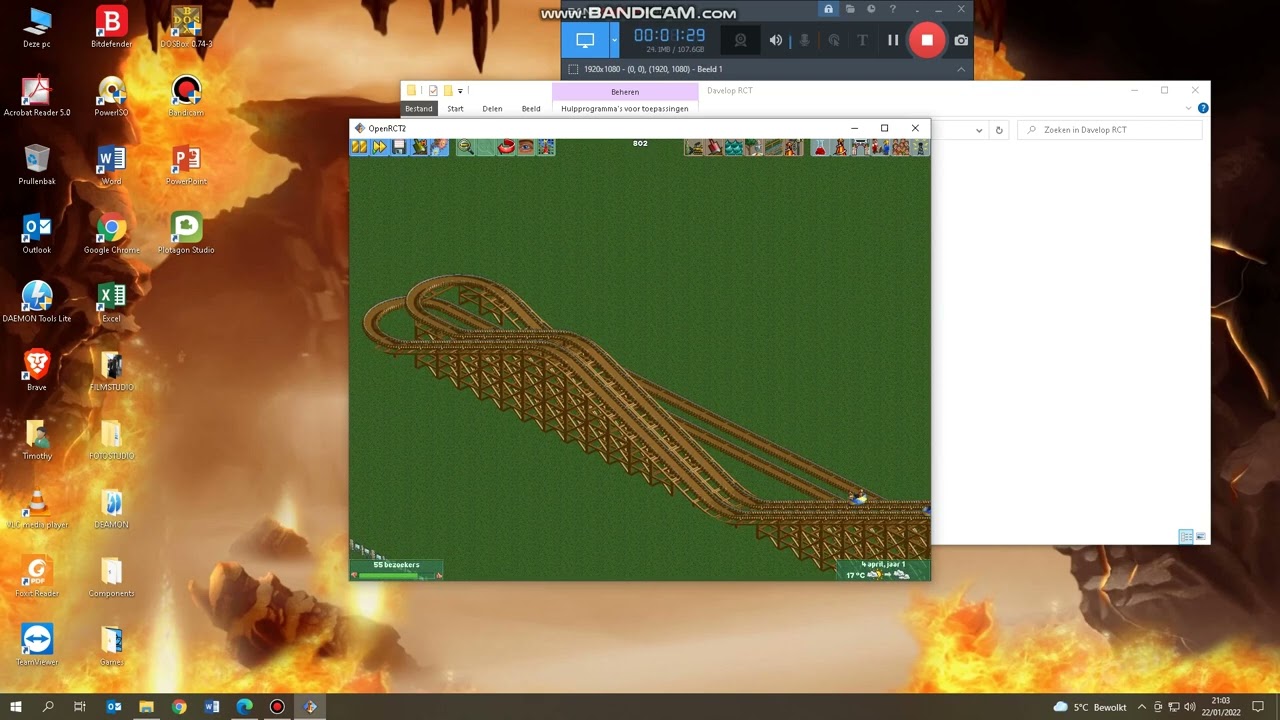
Task: Open the recent messages lightbulb icon
Action: coord(921,147)
